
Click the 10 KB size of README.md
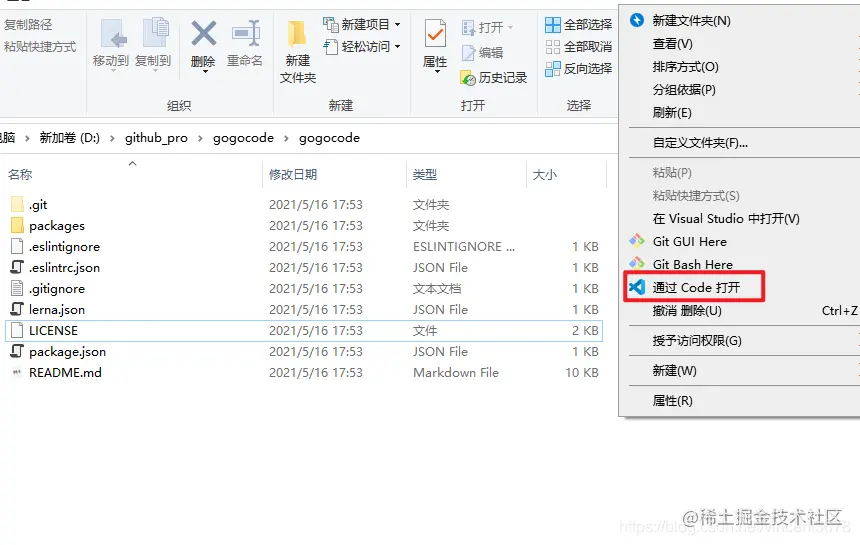(x=582, y=373)
